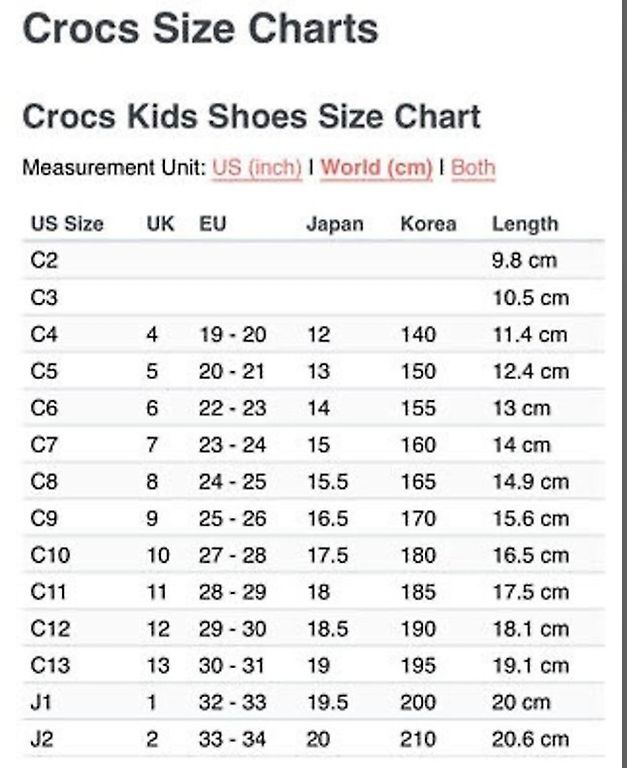The width and height of the screenshot is (627, 768).
Task: Choose the Both measurement unit link
Action: 473,168
